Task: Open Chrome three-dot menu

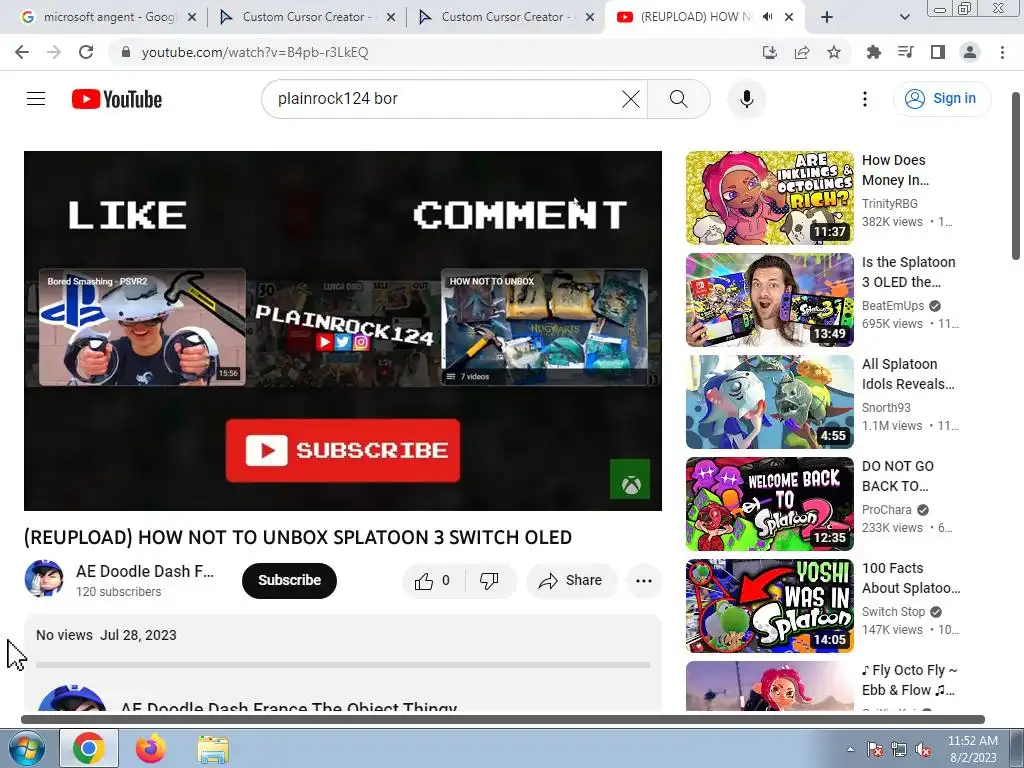Action: [1002, 52]
